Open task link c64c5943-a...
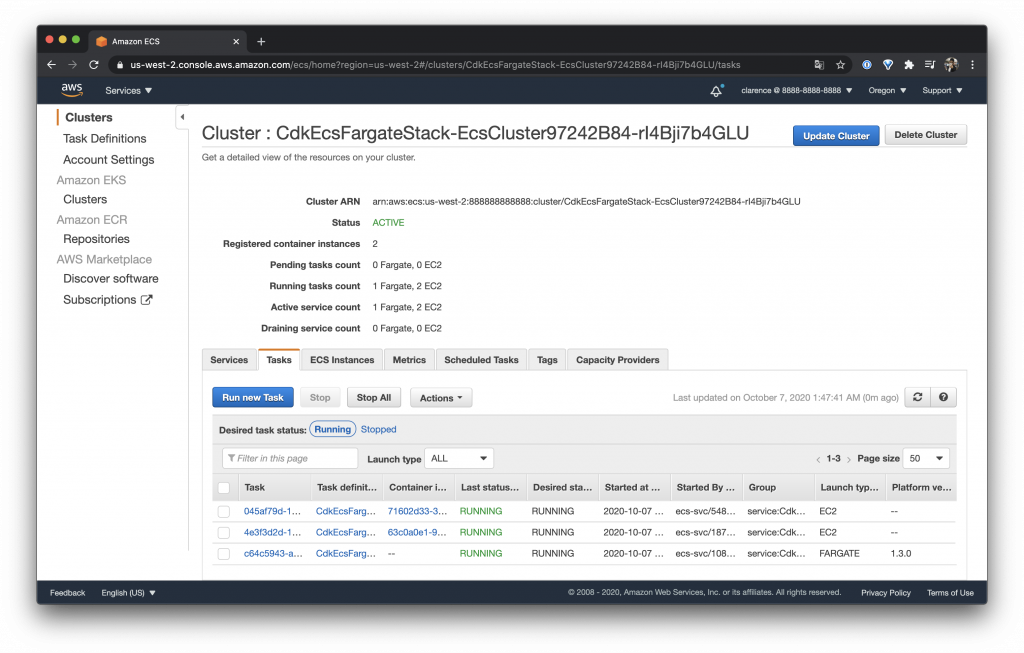Viewport: 1024px width, 653px height. coord(273,553)
